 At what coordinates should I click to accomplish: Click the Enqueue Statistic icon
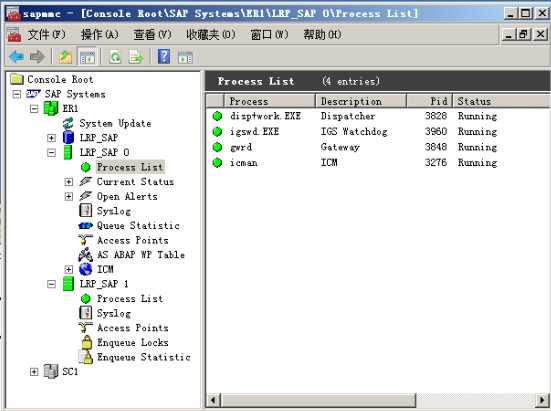[86, 357]
